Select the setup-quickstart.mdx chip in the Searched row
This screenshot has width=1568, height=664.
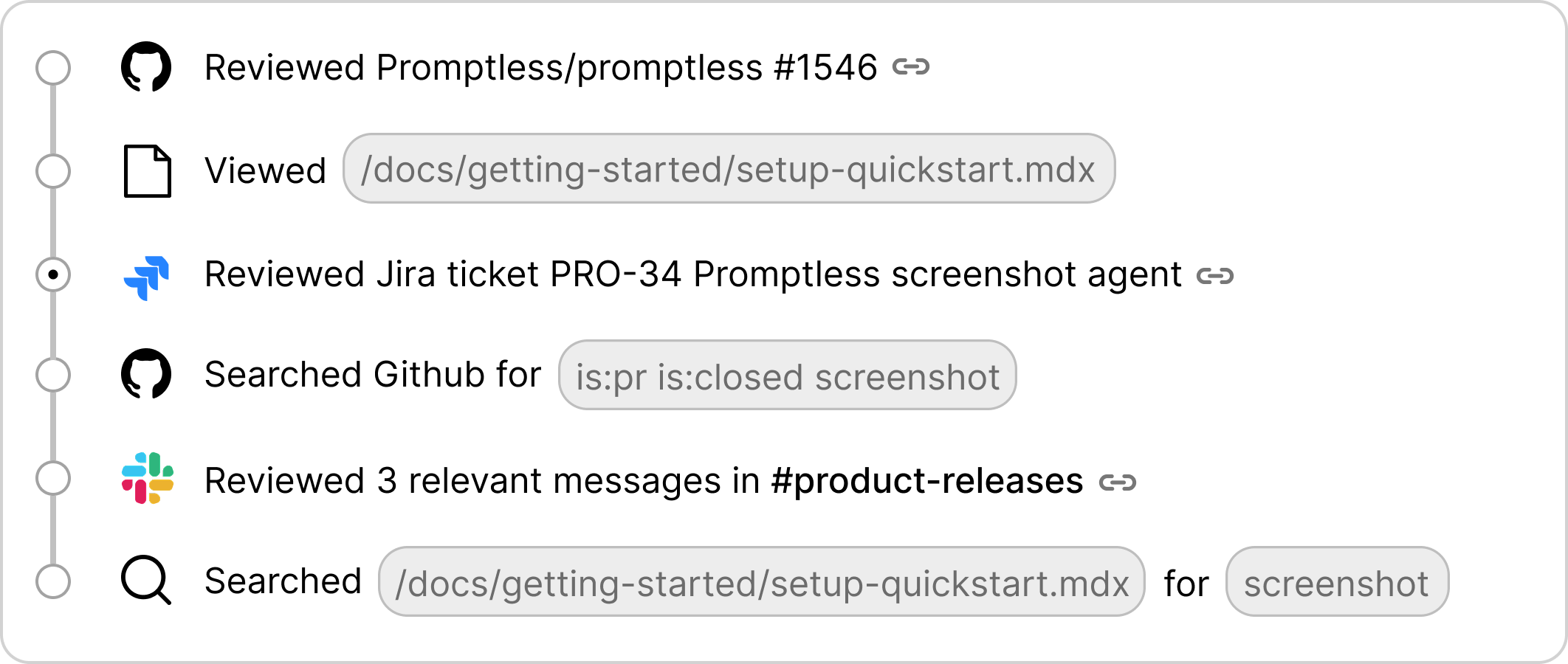760,582
